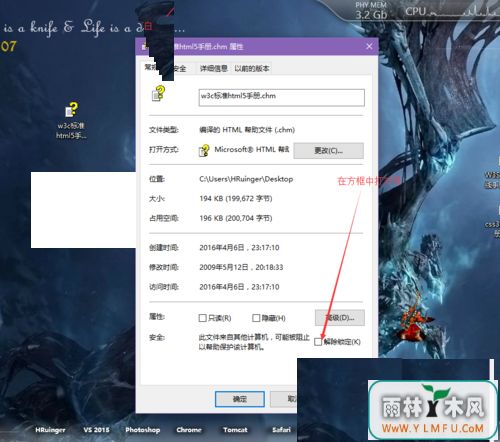Viewport: 500px width, 442px height.
Task: Switch to the 详细信息 tab
Action: 213,69
